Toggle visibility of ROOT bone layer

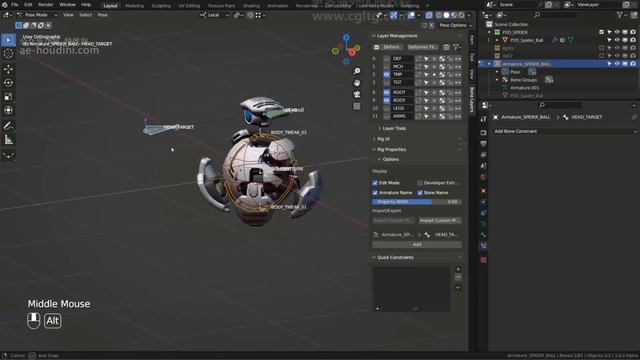point(387,92)
